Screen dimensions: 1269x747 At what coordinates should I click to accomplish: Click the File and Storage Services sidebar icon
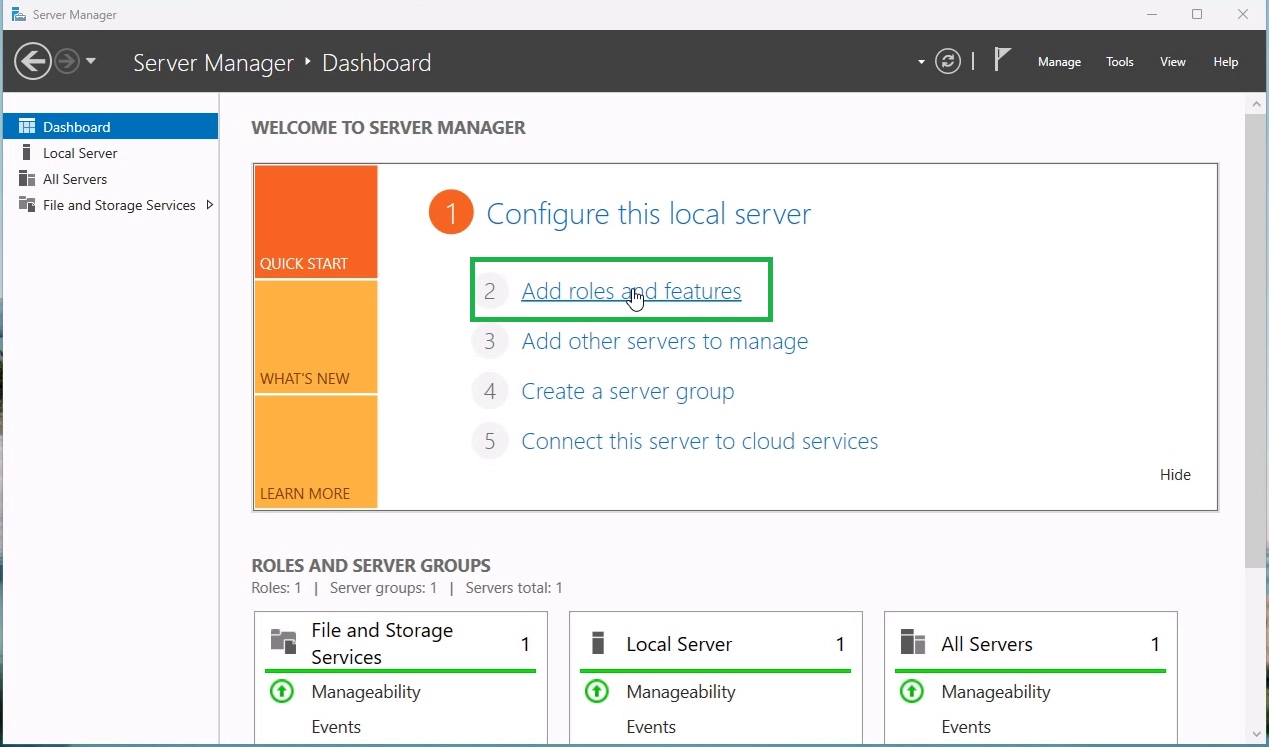pyautogui.click(x=27, y=205)
